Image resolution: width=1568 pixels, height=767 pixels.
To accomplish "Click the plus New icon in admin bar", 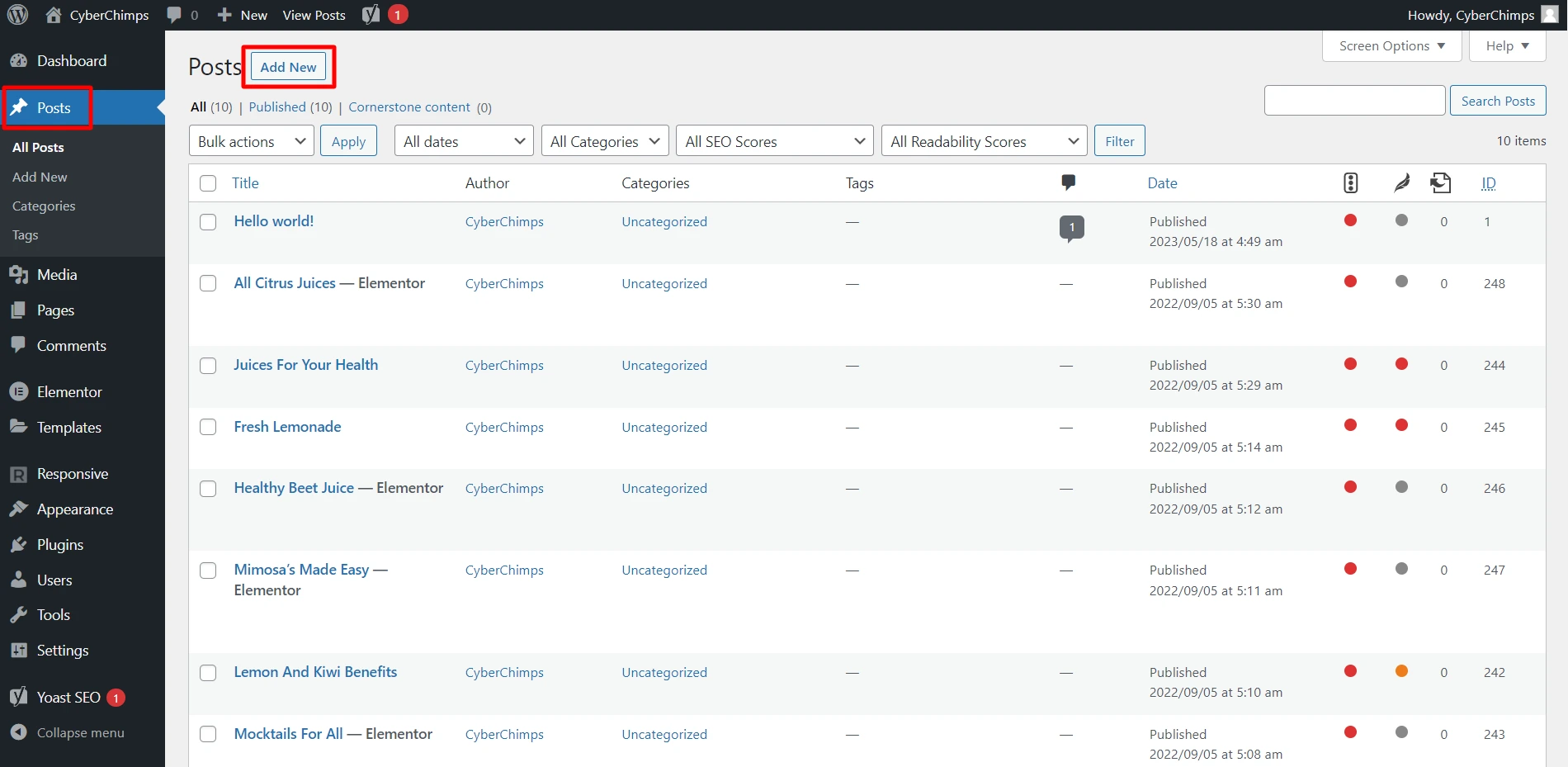I will [x=224, y=15].
